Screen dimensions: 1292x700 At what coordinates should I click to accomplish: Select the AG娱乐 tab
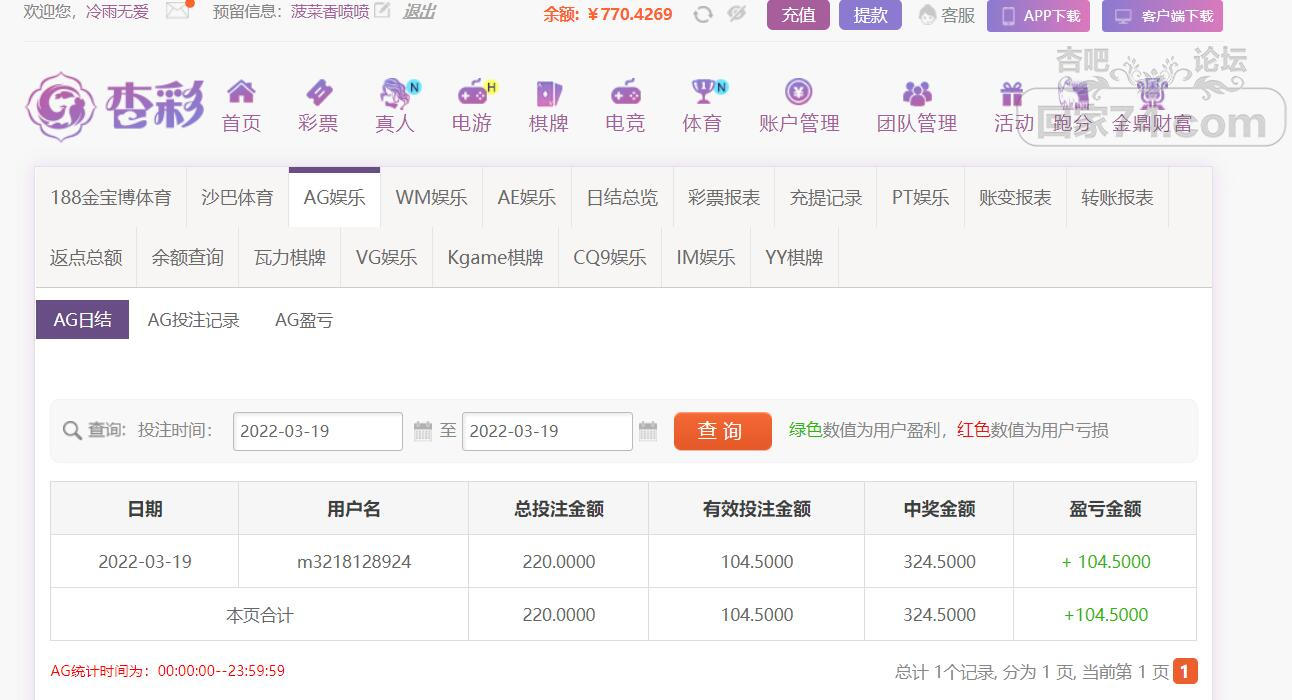click(334, 198)
